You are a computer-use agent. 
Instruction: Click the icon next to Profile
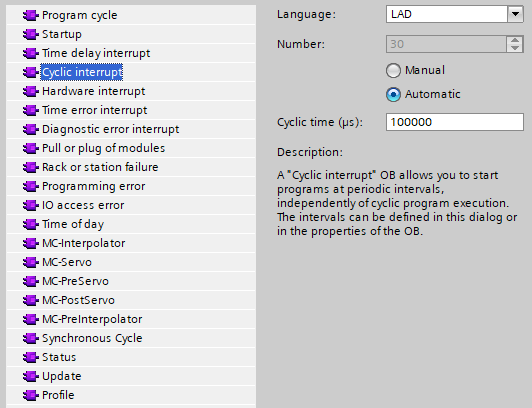pyautogui.click(x=30, y=395)
